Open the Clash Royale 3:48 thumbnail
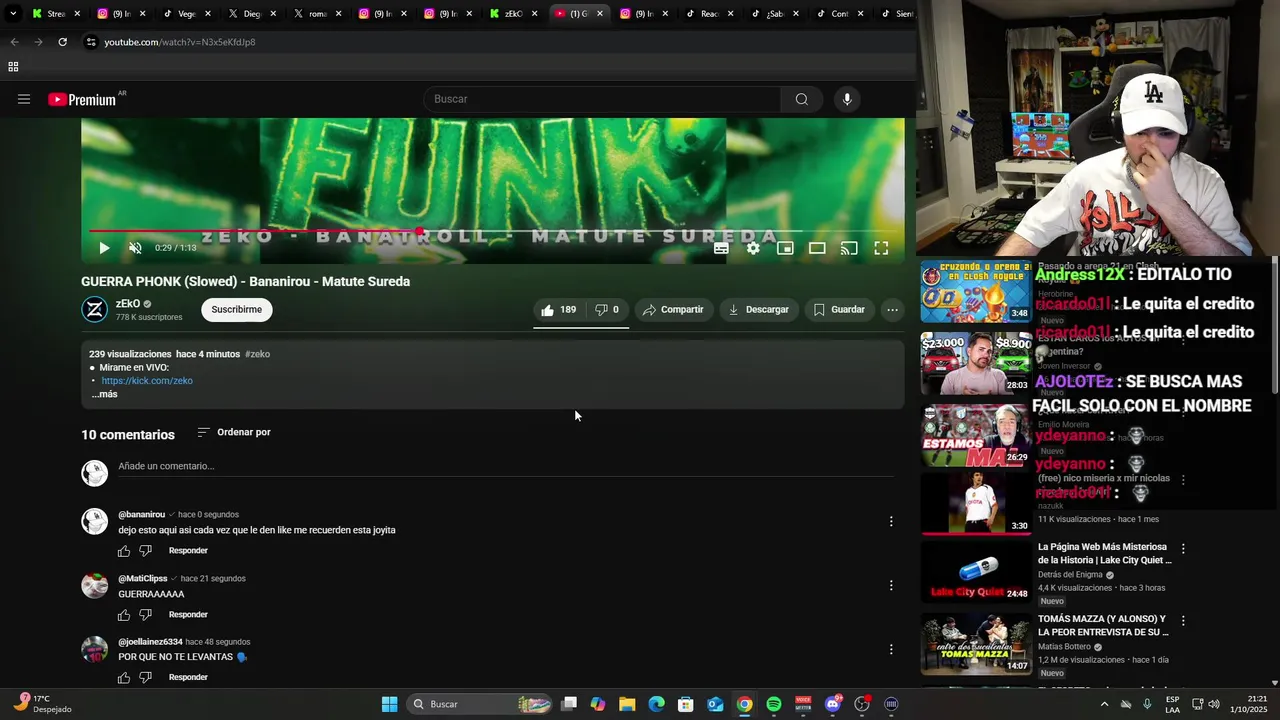The image size is (1280, 720). point(975,291)
